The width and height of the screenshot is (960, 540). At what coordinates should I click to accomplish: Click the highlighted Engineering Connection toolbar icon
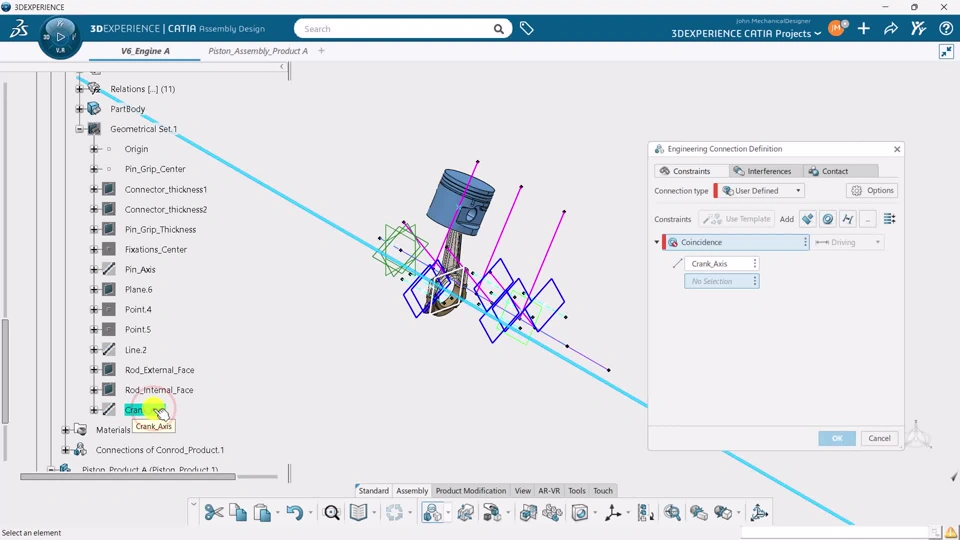pos(432,512)
